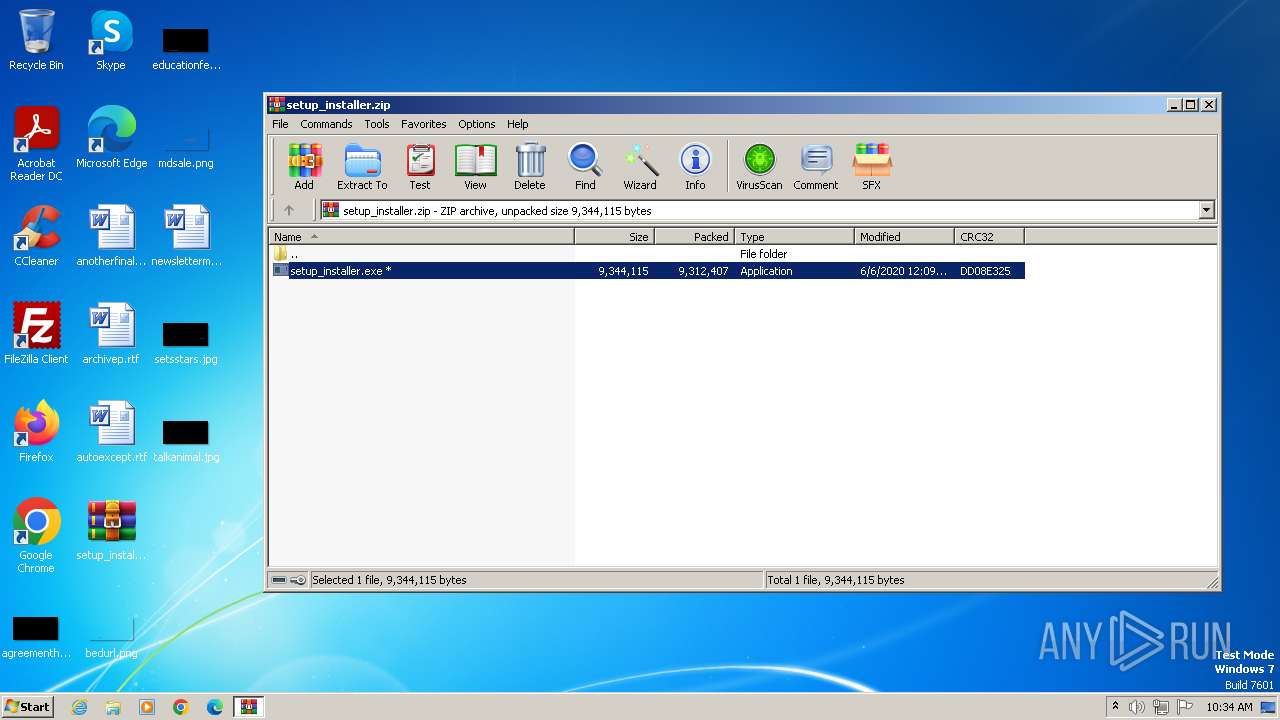This screenshot has height=720, width=1280.
Task: Select Acrobat Reader DC desktop icon
Action: pos(36,144)
